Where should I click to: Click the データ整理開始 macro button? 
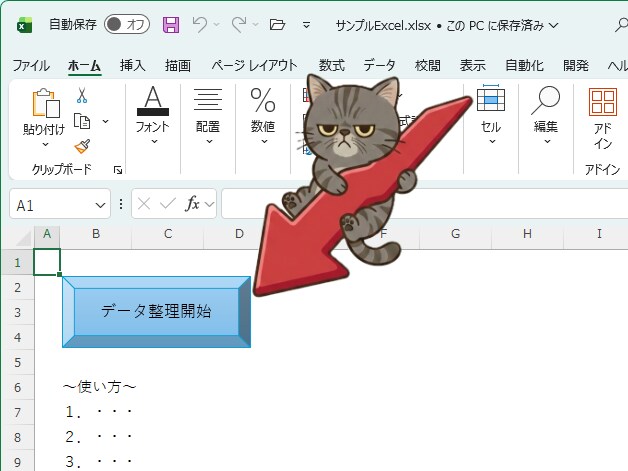tap(157, 312)
